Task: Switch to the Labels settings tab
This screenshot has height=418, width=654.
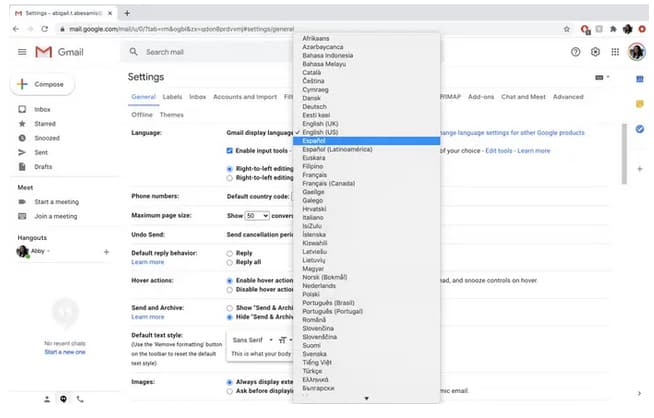Action: [172, 97]
